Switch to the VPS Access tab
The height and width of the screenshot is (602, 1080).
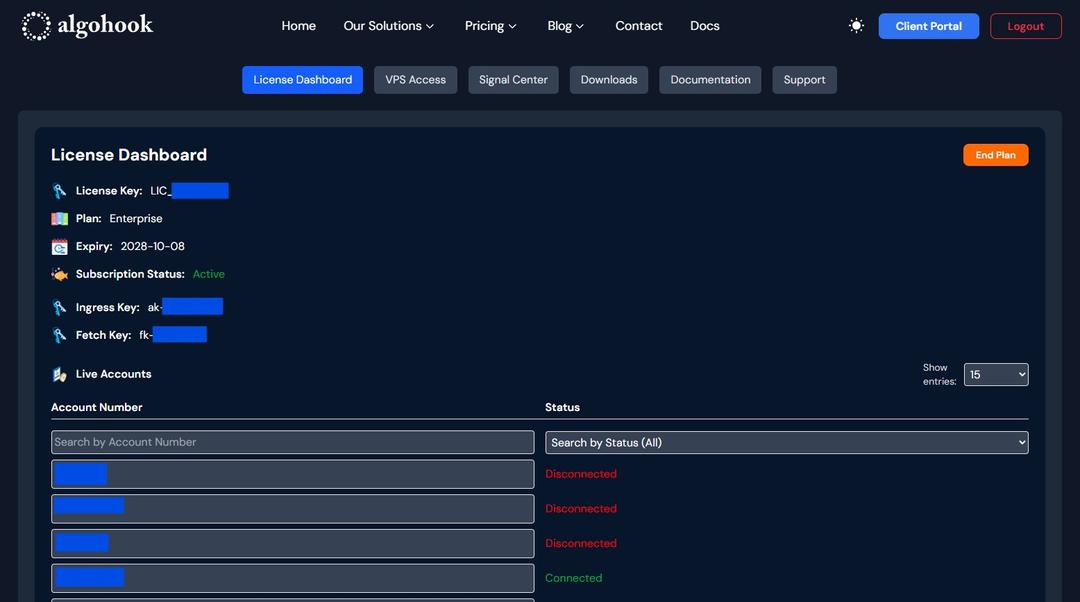click(x=415, y=80)
